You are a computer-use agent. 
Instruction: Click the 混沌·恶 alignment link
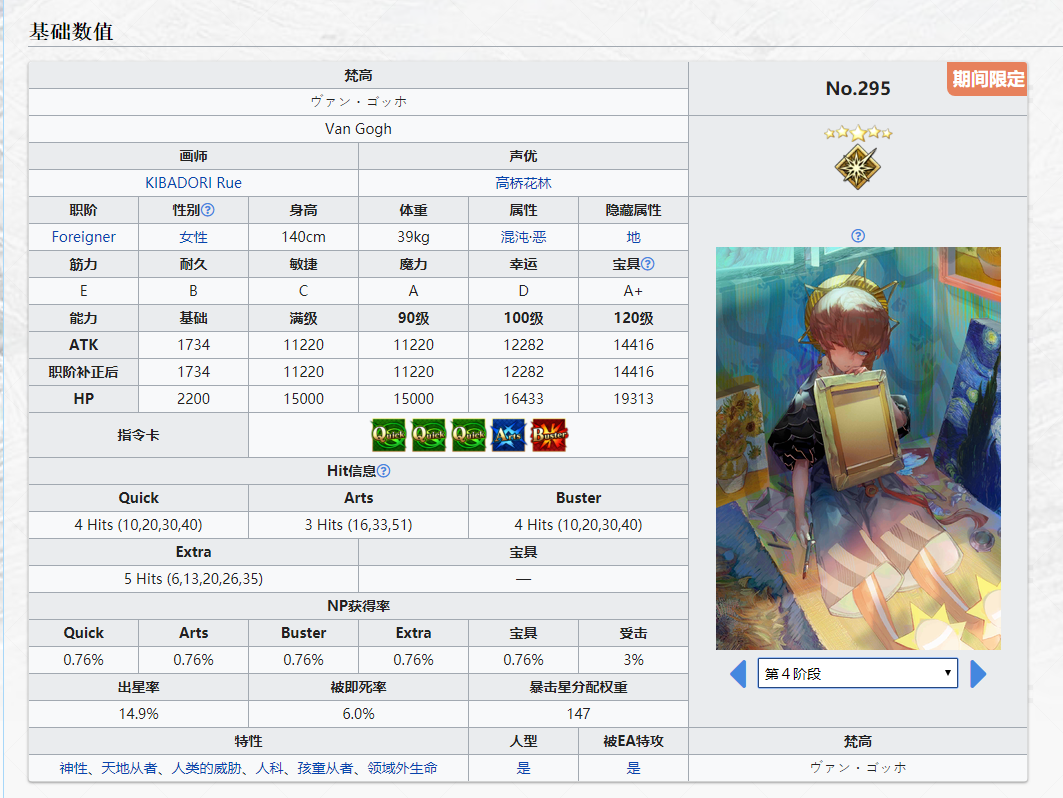[523, 237]
